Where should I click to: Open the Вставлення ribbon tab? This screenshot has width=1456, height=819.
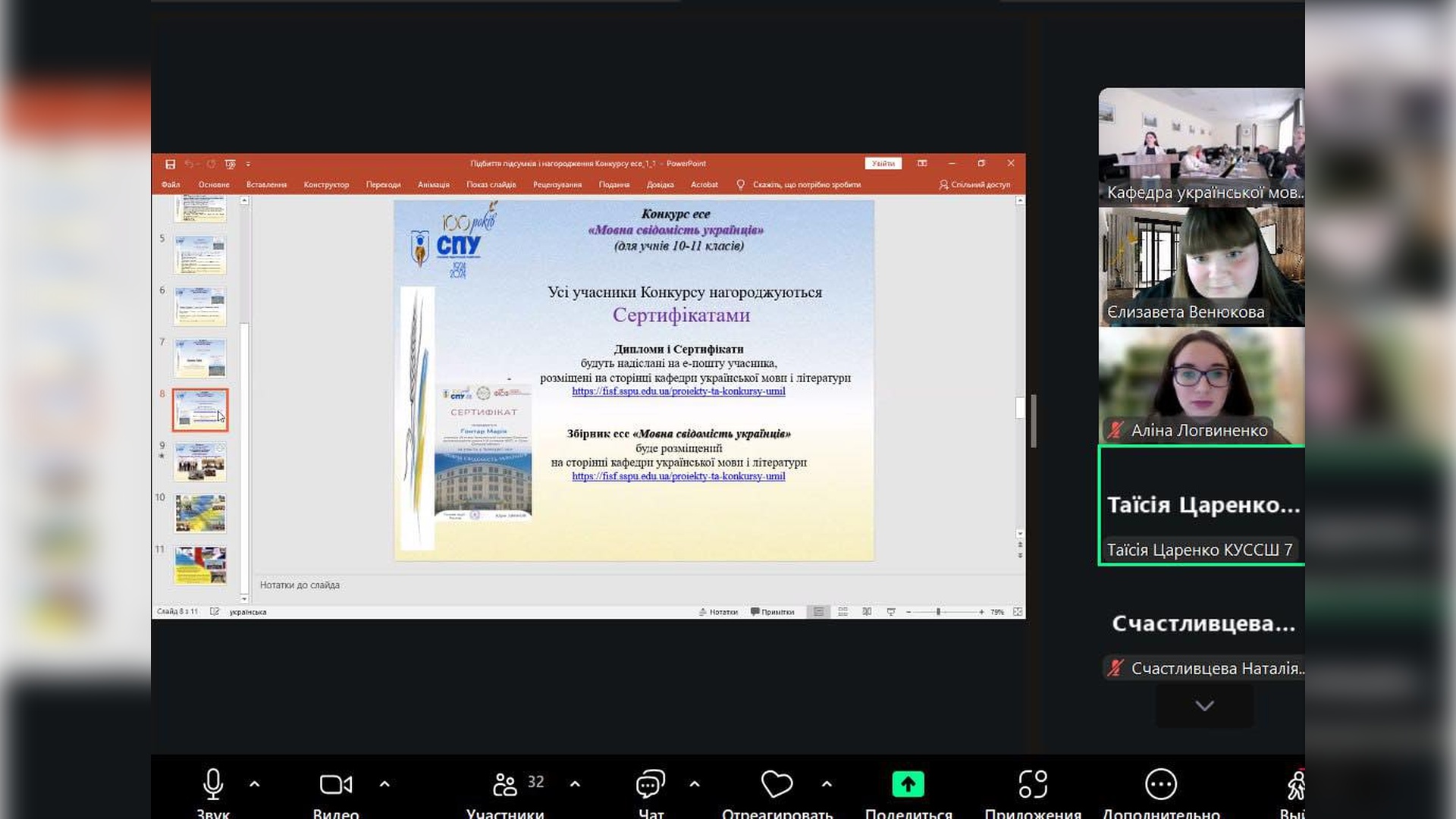[x=266, y=184]
